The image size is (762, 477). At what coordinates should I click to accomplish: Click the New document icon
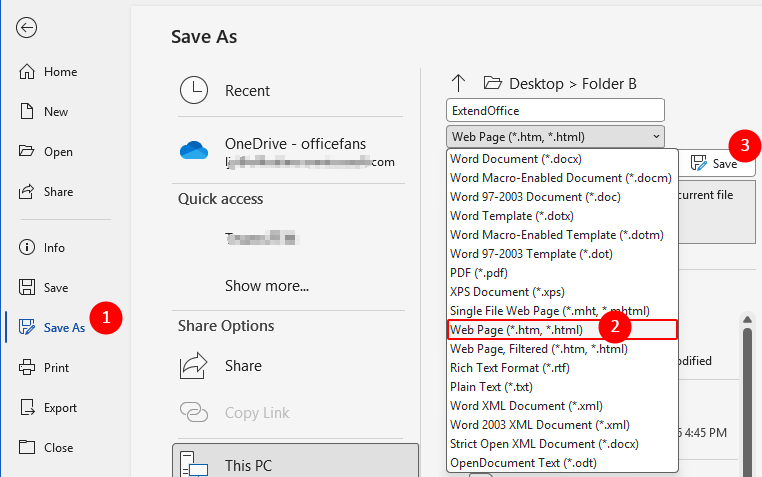[27, 111]
